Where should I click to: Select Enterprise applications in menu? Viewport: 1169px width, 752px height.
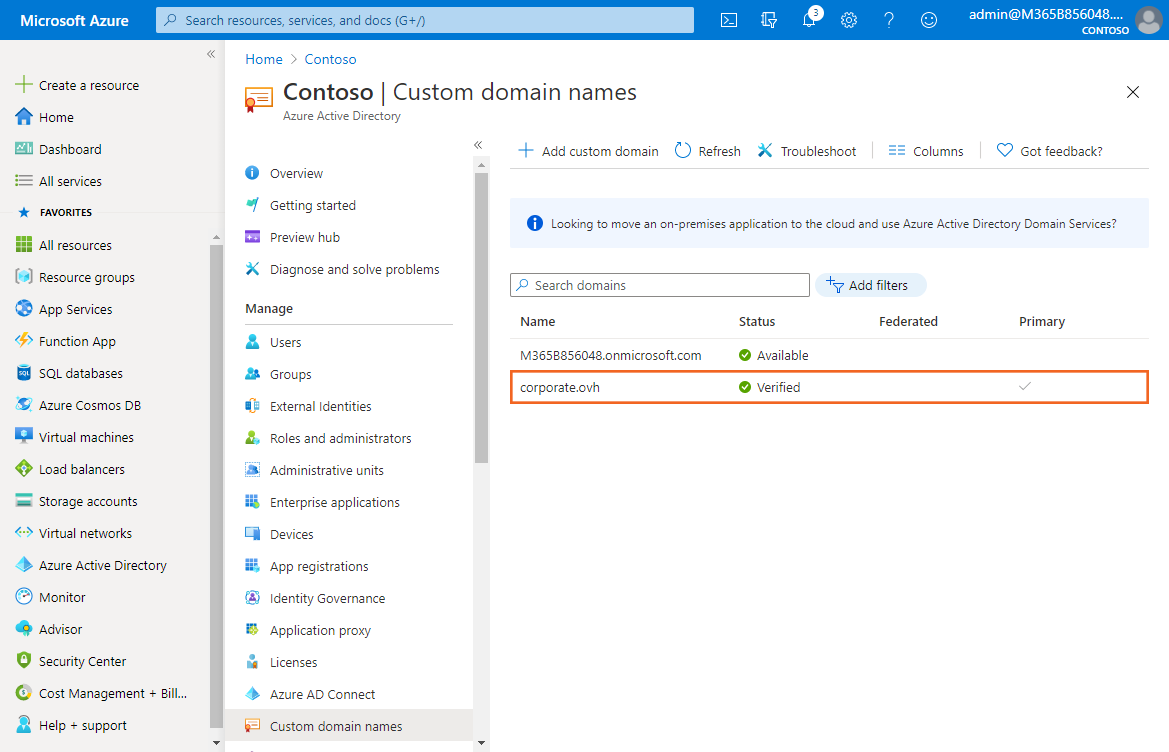334,502
